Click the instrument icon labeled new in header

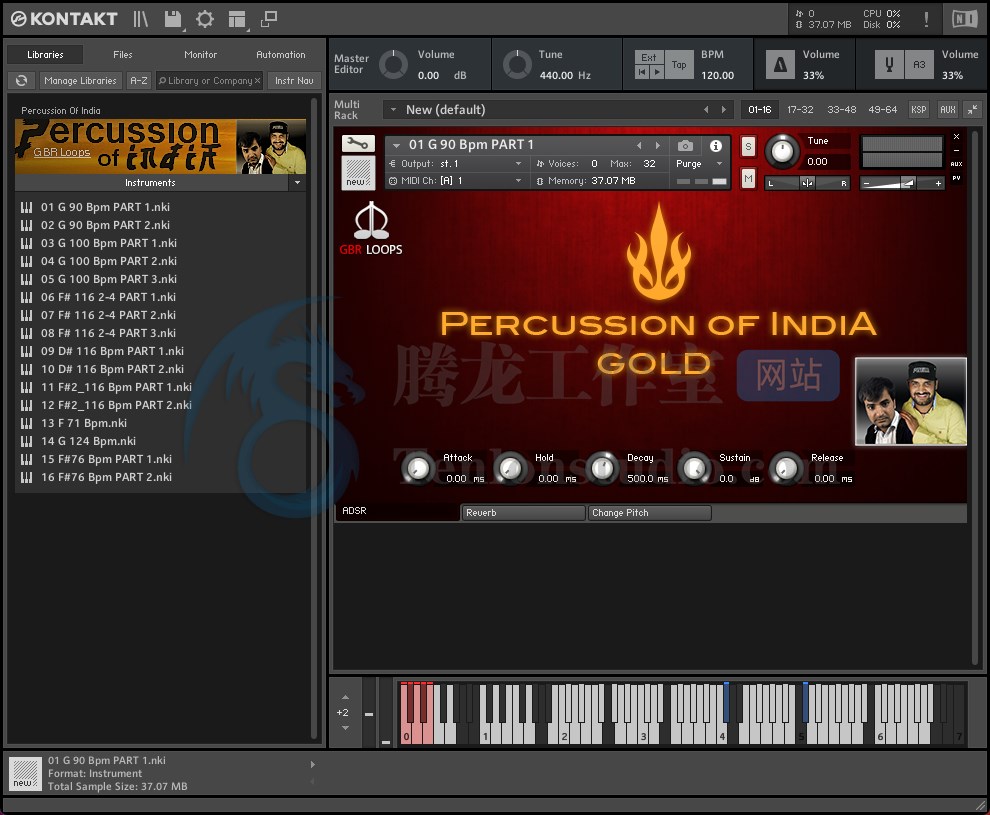click(358, 172)
